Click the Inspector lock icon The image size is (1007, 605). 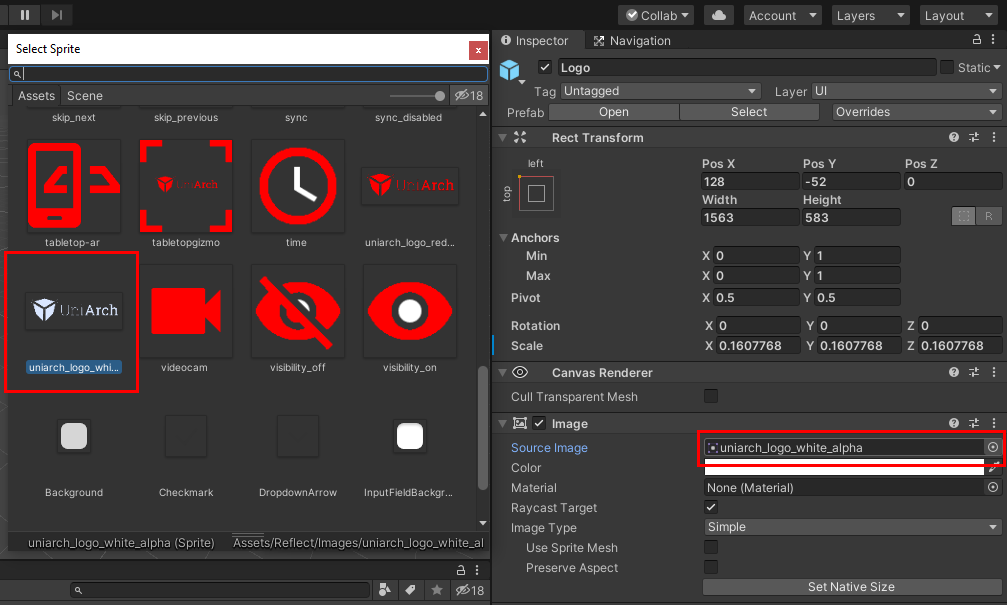(977, 40)
